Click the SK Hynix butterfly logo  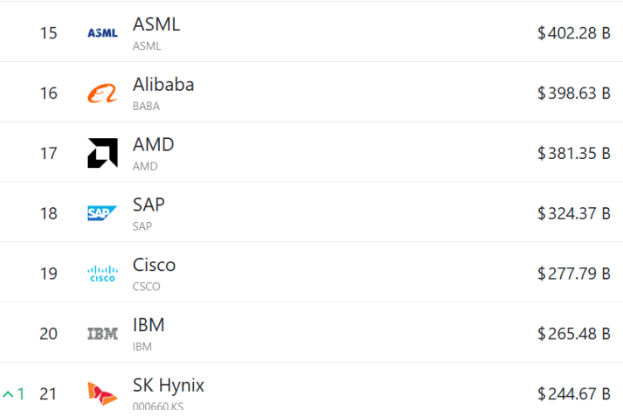click(102, 393)
